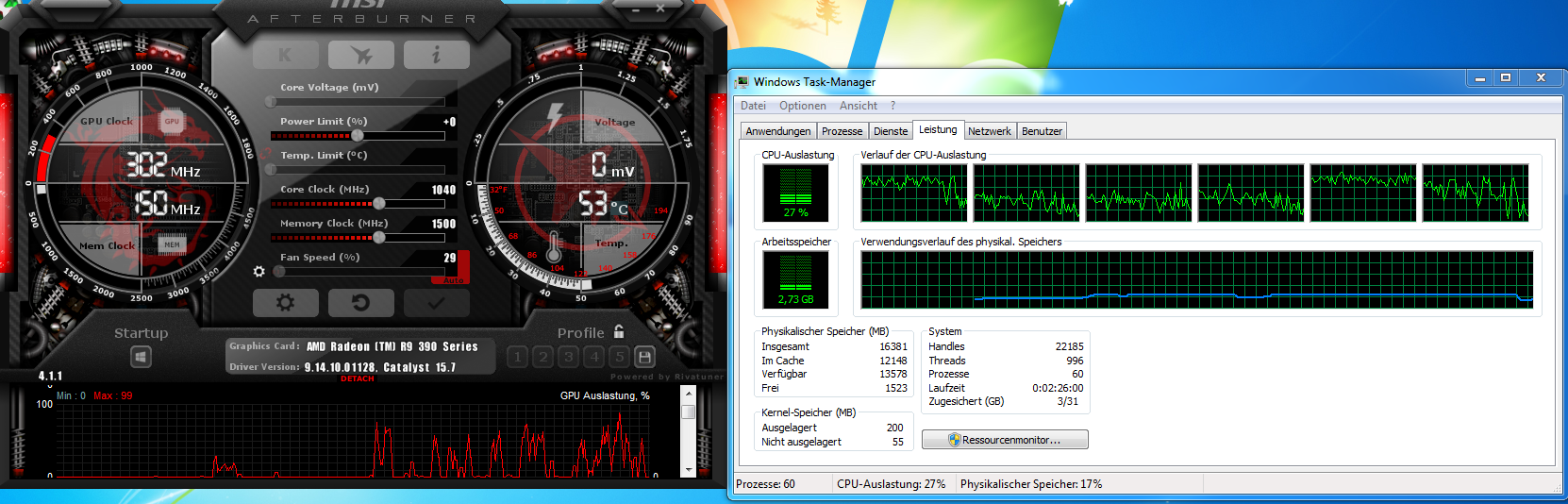This screenshot has width=1568, height=504.
Task: Save profile with the floppy disk icon
Action: click(x=644, y=357)
